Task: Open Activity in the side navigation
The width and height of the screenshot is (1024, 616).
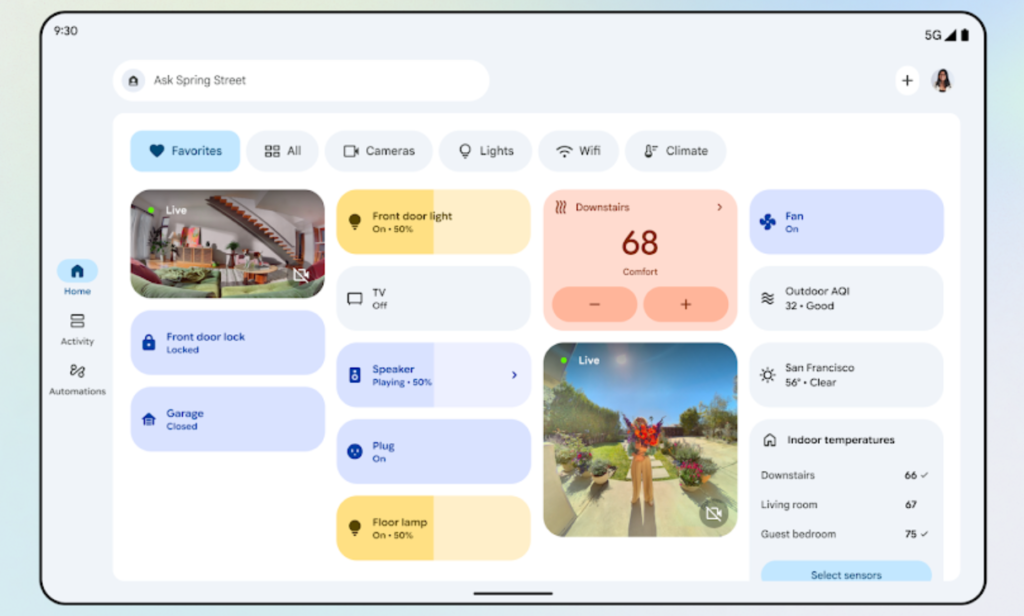Action: click(77, 328)
